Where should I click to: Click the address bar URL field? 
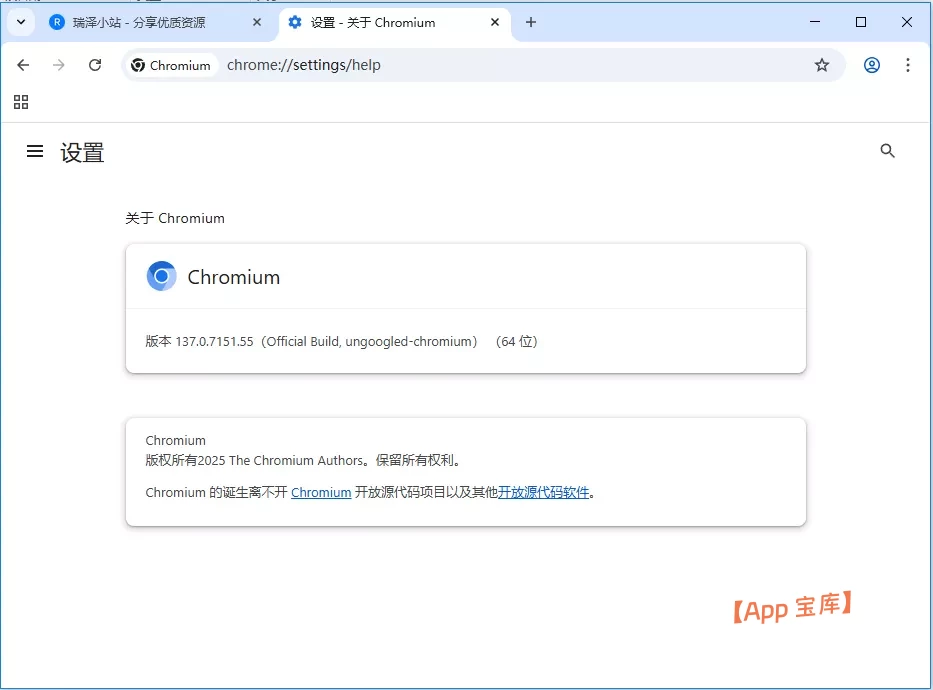(500, 65)
